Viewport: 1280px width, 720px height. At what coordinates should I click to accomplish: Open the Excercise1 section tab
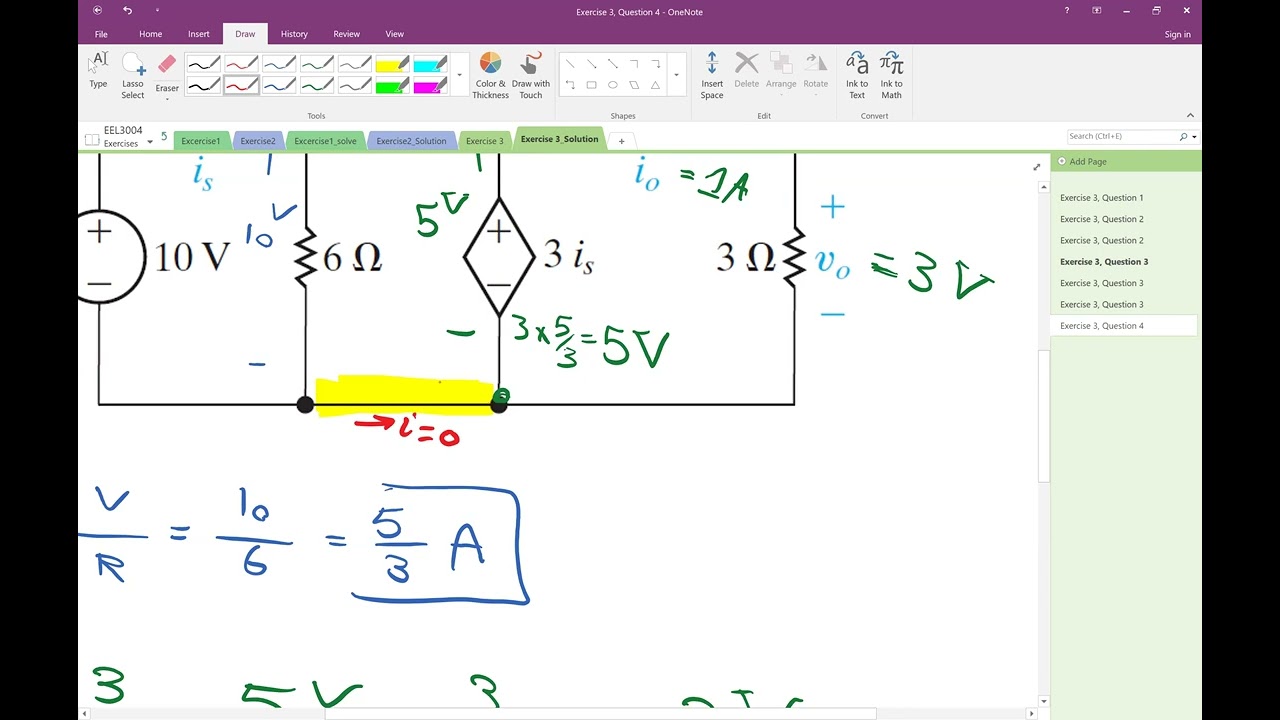point(201,141)
